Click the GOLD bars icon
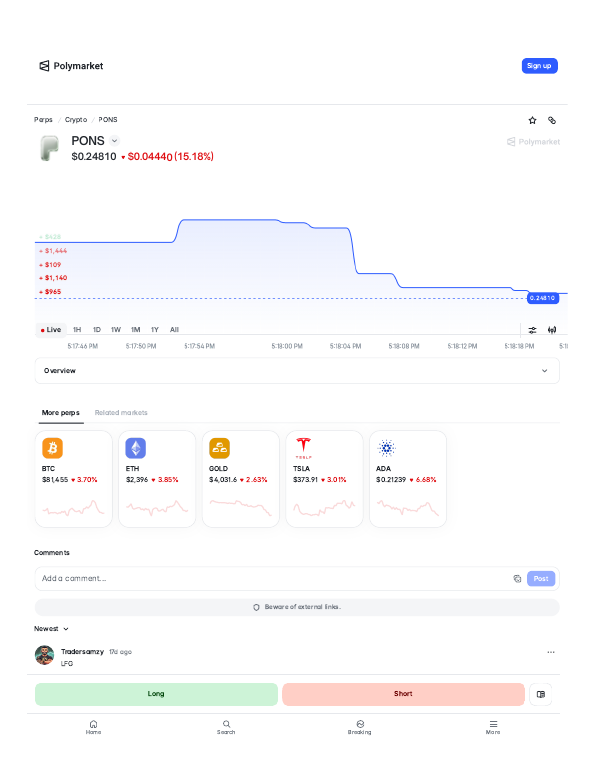595x770 pixels. [219, 448]
